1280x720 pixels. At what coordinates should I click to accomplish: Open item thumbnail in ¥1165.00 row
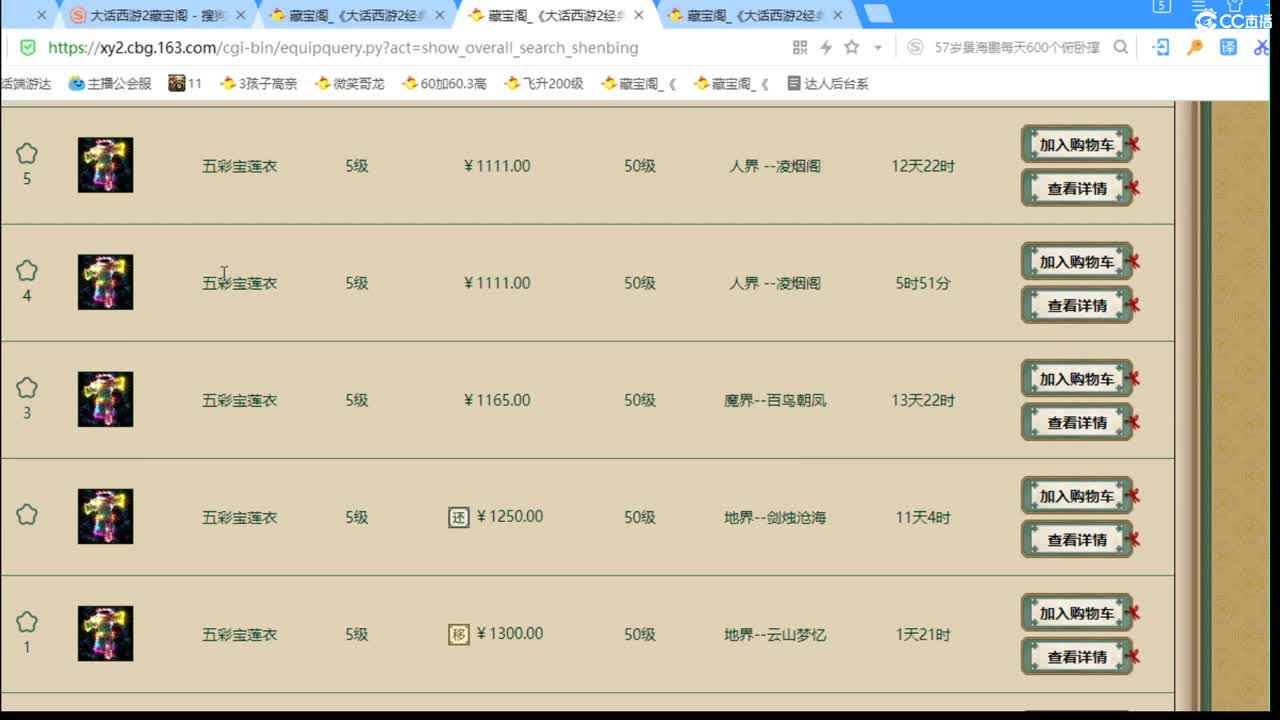pos(106,399)
